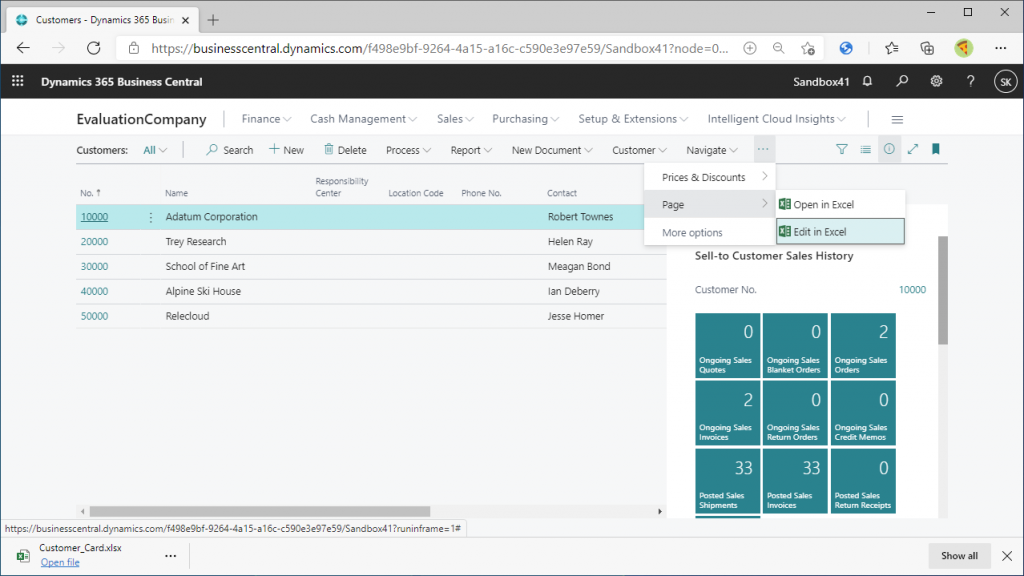Image resolution: width=1024 pixels, height=576 pixels.
Task: Open the Posted Sales Shipments tile
Action: 728,481
